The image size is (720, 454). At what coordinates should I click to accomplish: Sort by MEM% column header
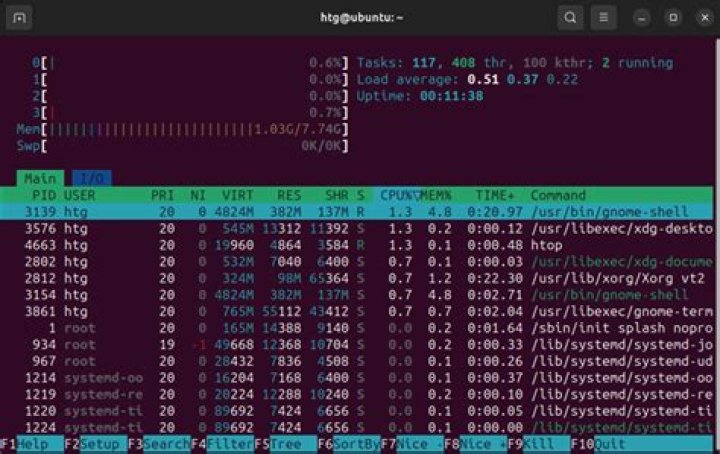point(436,196)
